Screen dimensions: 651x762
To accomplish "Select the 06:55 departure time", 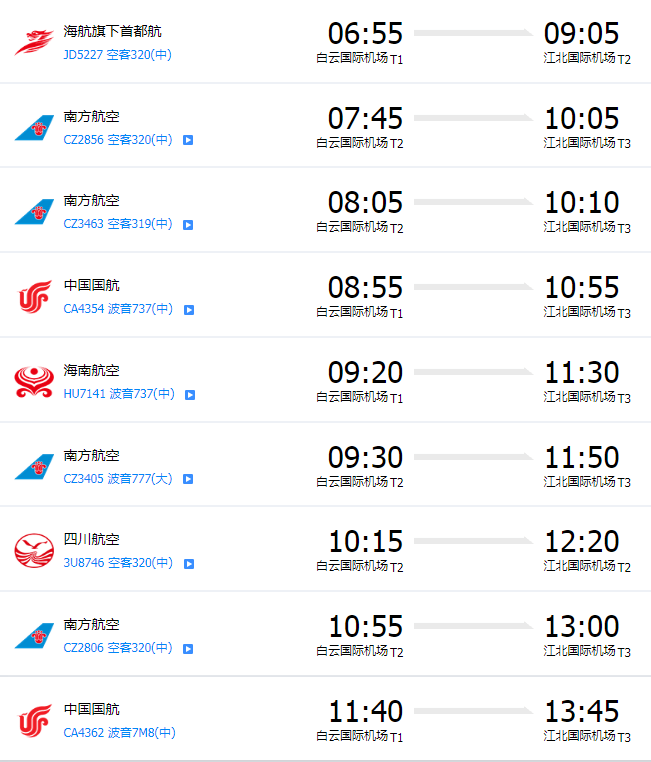I will click(365, 34).
